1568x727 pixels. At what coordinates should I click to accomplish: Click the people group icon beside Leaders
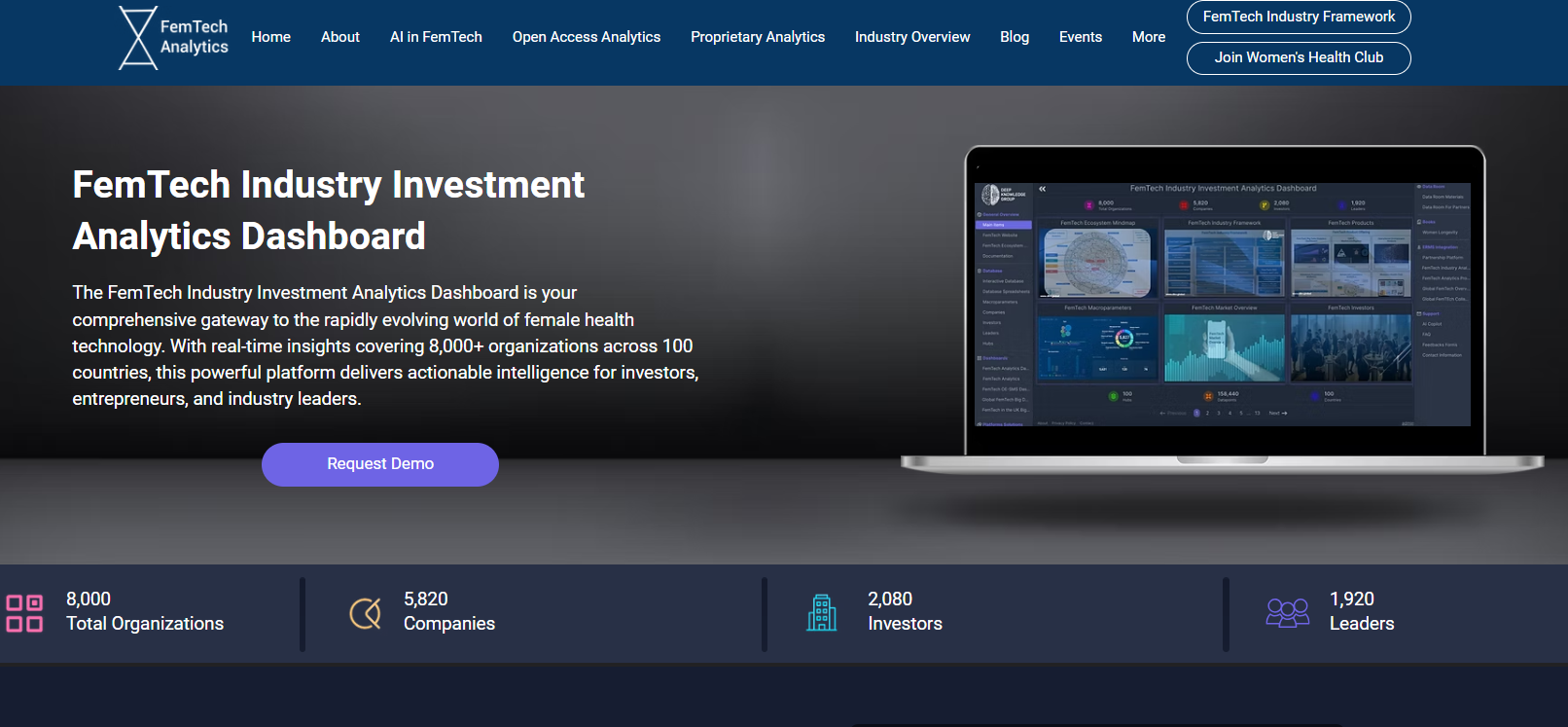(x=1287, y=613)
